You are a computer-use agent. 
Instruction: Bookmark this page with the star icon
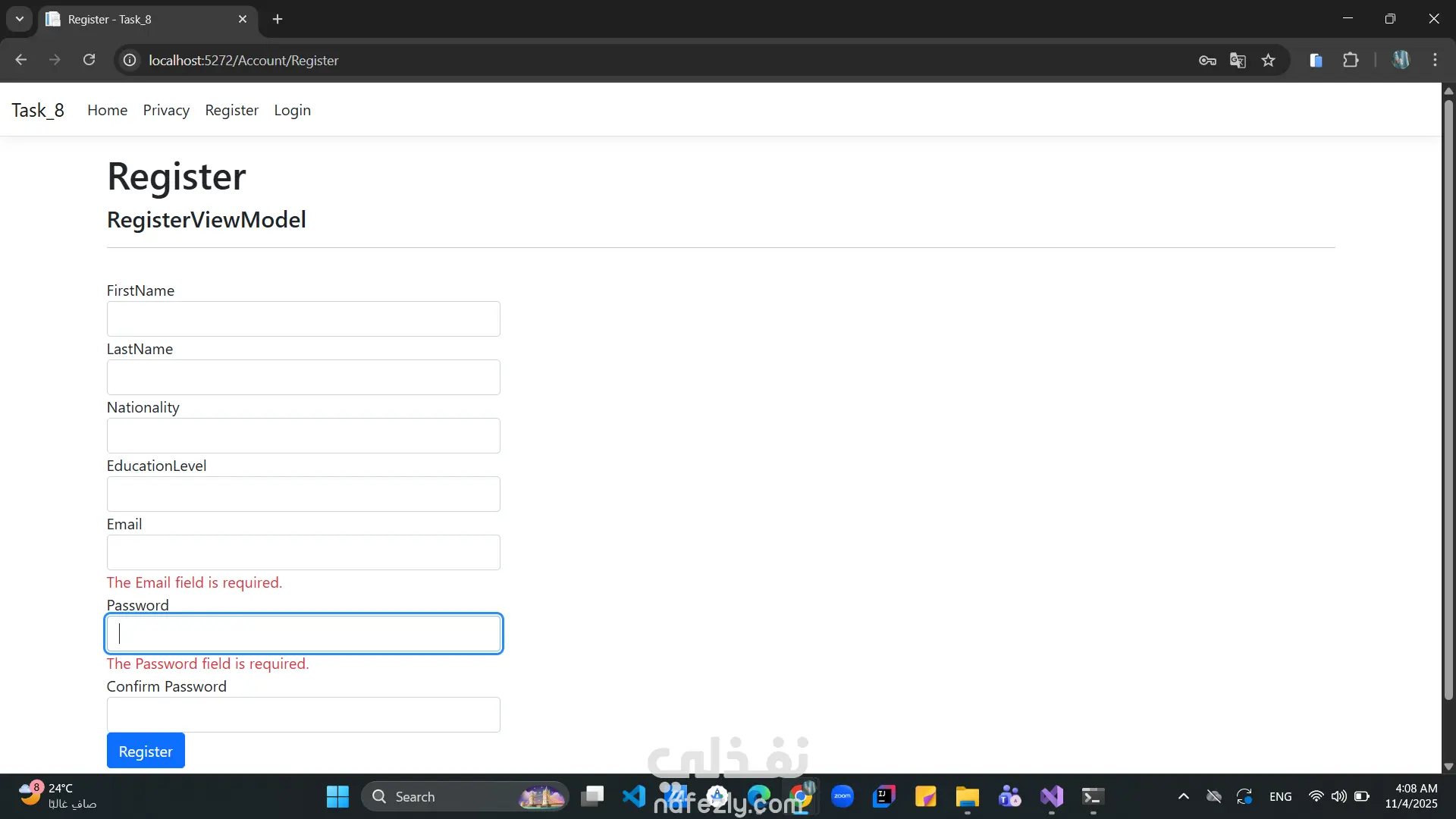coord(1268,61)
